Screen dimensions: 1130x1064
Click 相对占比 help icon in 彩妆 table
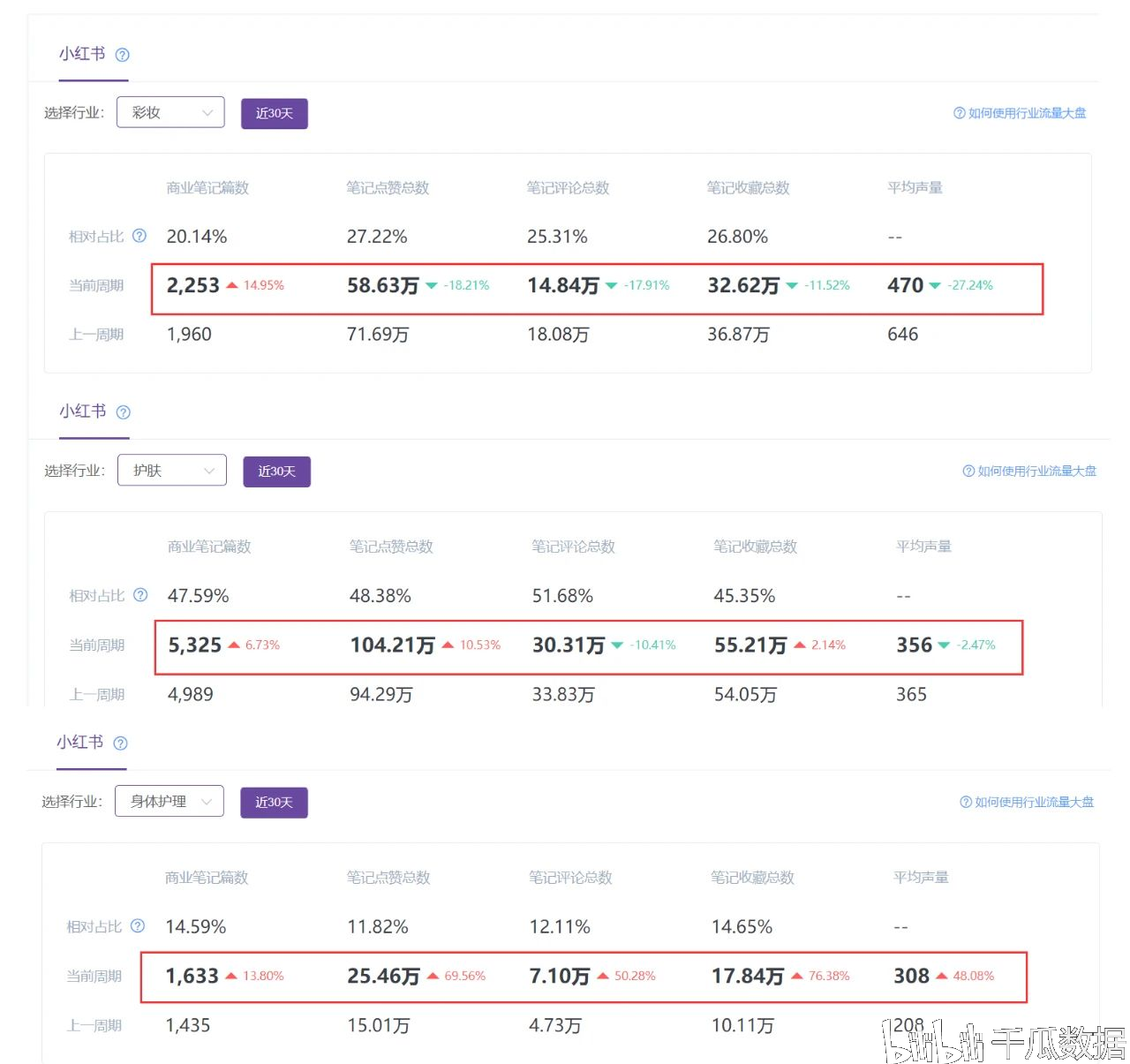tap(139, 236)
